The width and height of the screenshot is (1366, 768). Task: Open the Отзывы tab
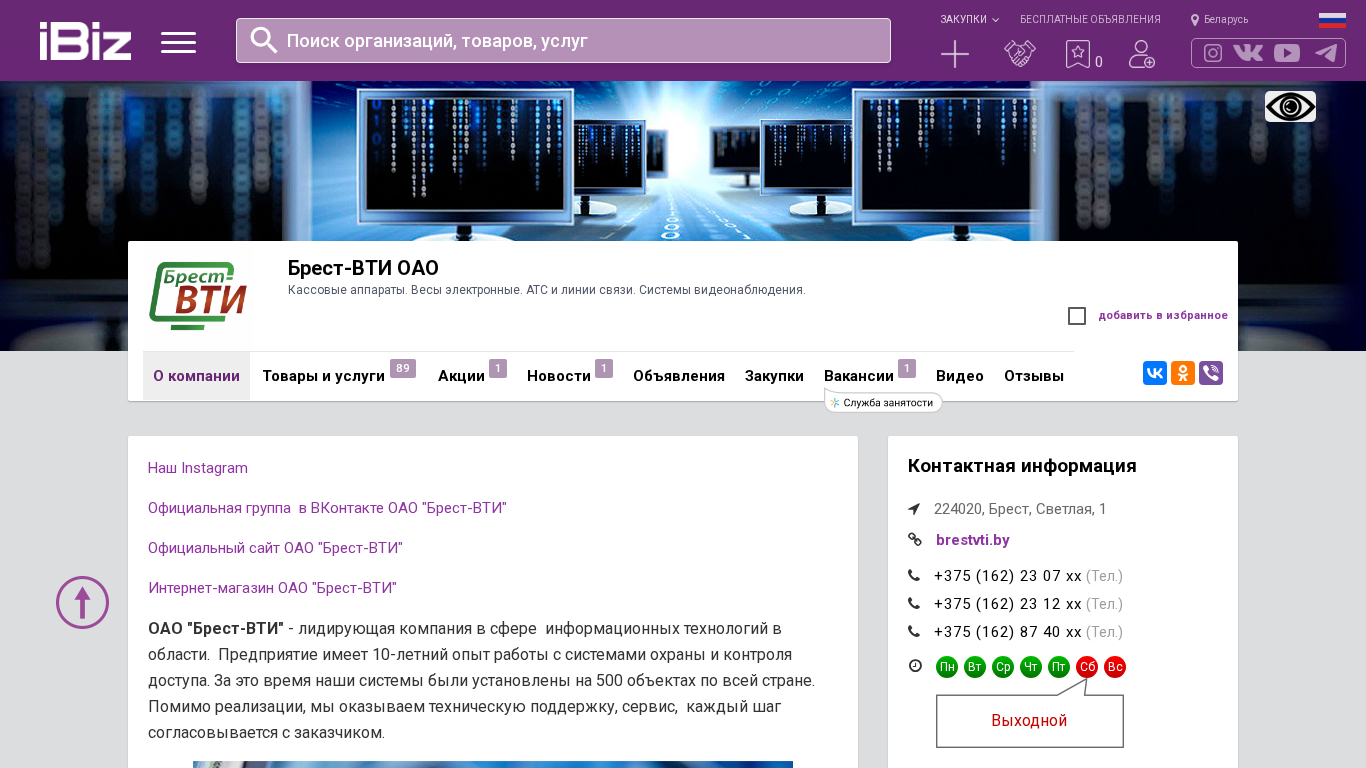(x=1034, y=376)
